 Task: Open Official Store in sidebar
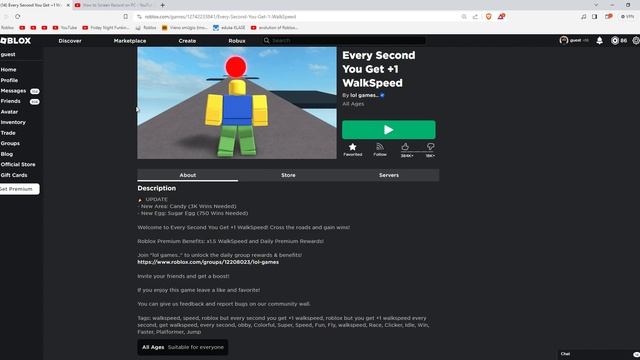18,164
